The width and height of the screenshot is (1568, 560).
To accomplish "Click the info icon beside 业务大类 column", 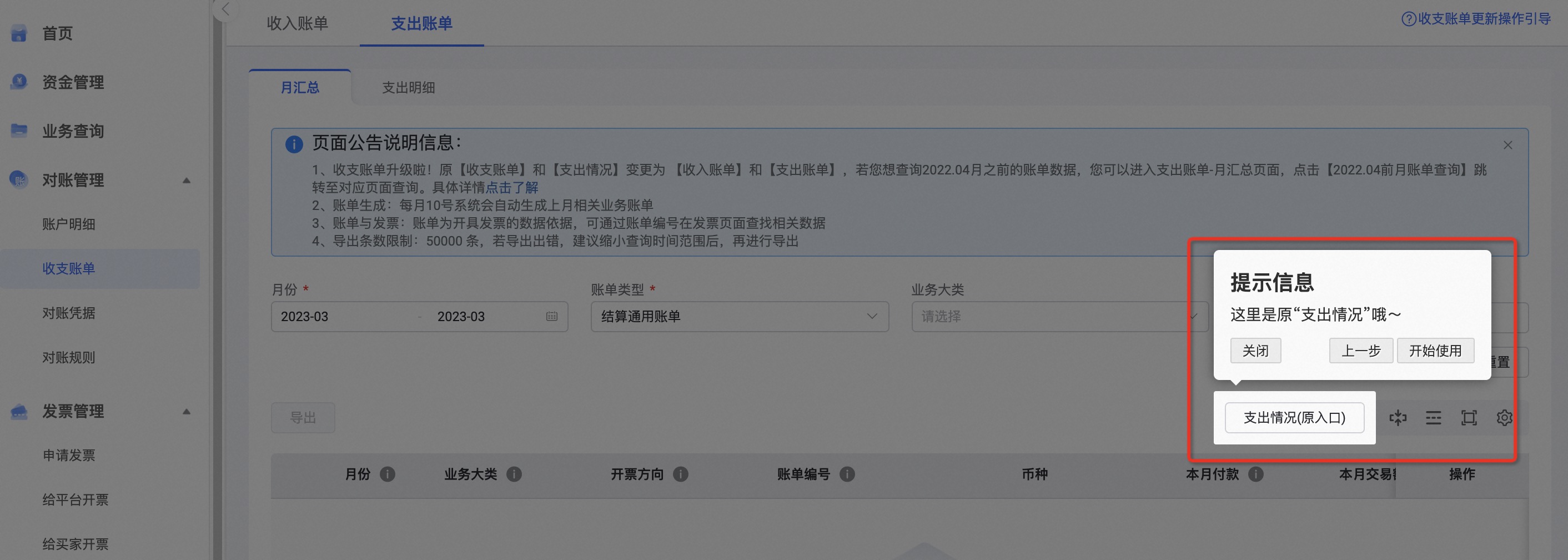I will (x=514, y=474).
